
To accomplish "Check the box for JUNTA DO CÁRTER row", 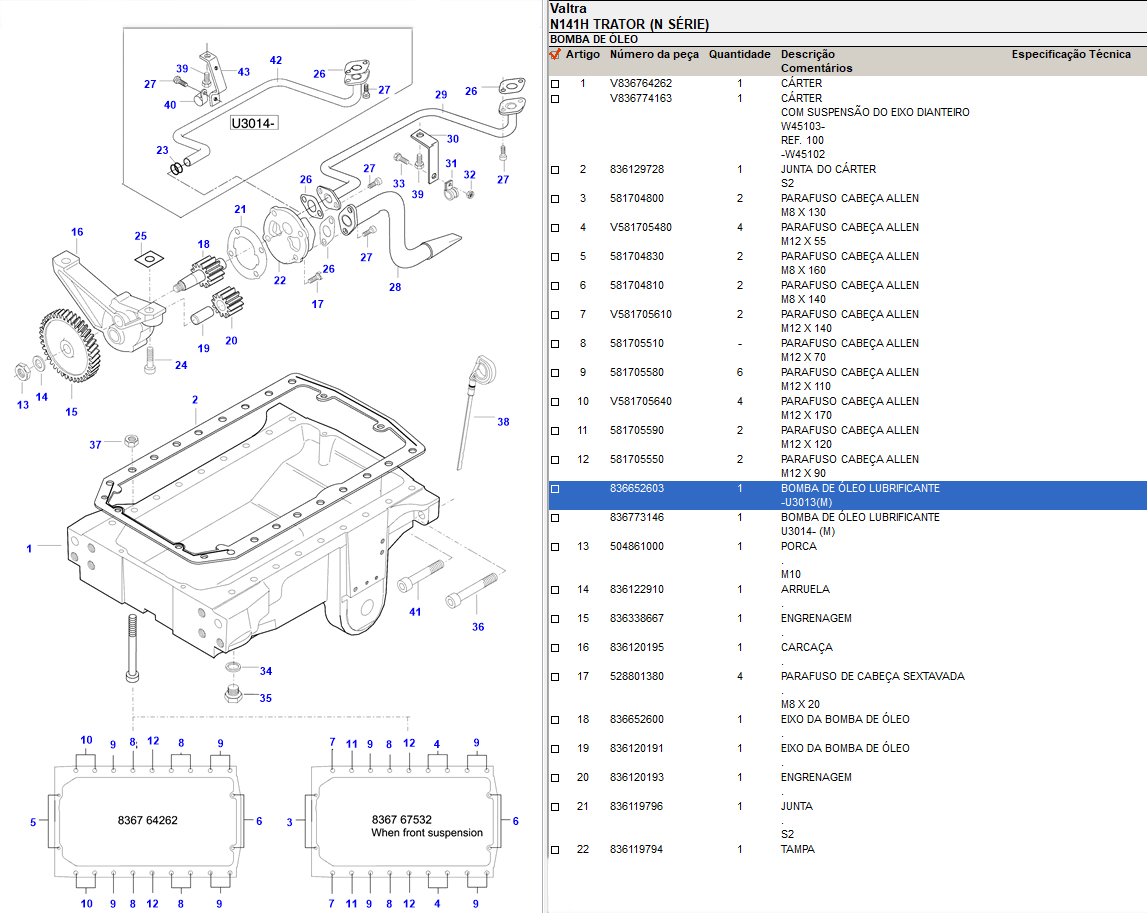I will [x=555, y=170].
